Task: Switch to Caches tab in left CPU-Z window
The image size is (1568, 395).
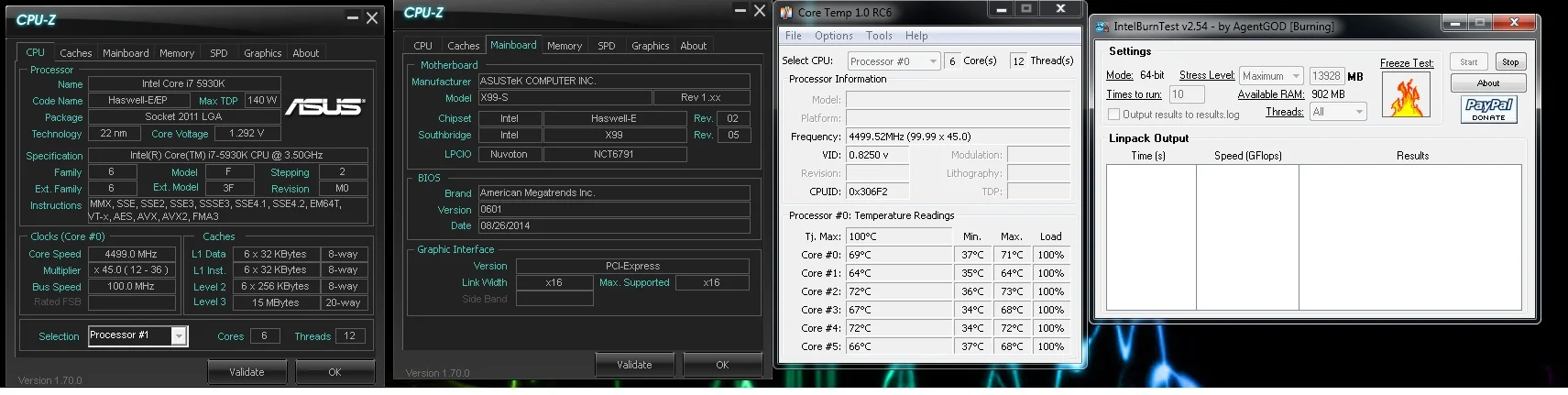Action: coord(76,53)
